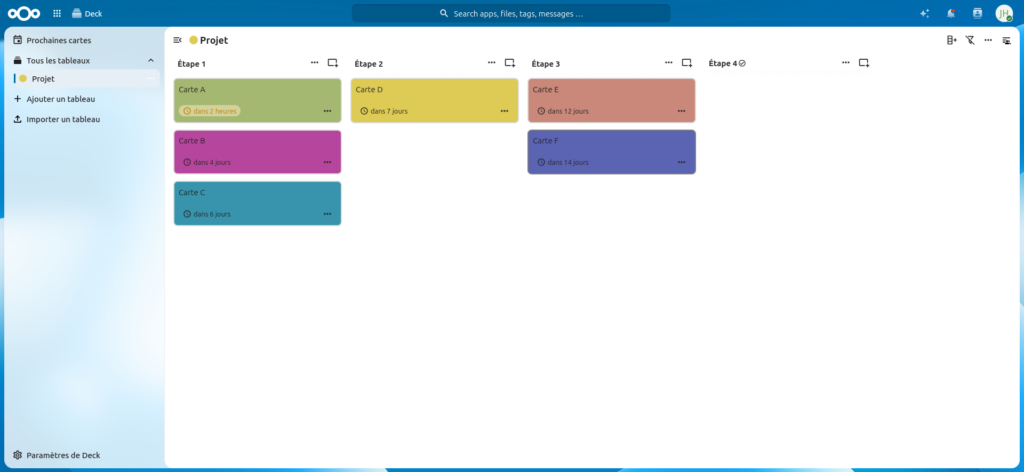The image size is (1024, 472).
Task: Click the Étape 2 list title
Action: (x=368, y=64)
